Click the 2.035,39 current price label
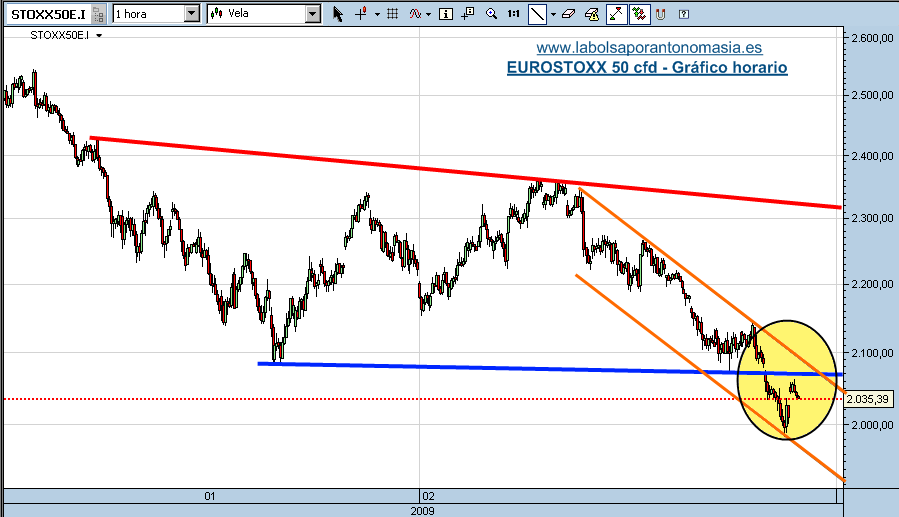The width and height of the screenshot is (899, 517). point(868,399)
